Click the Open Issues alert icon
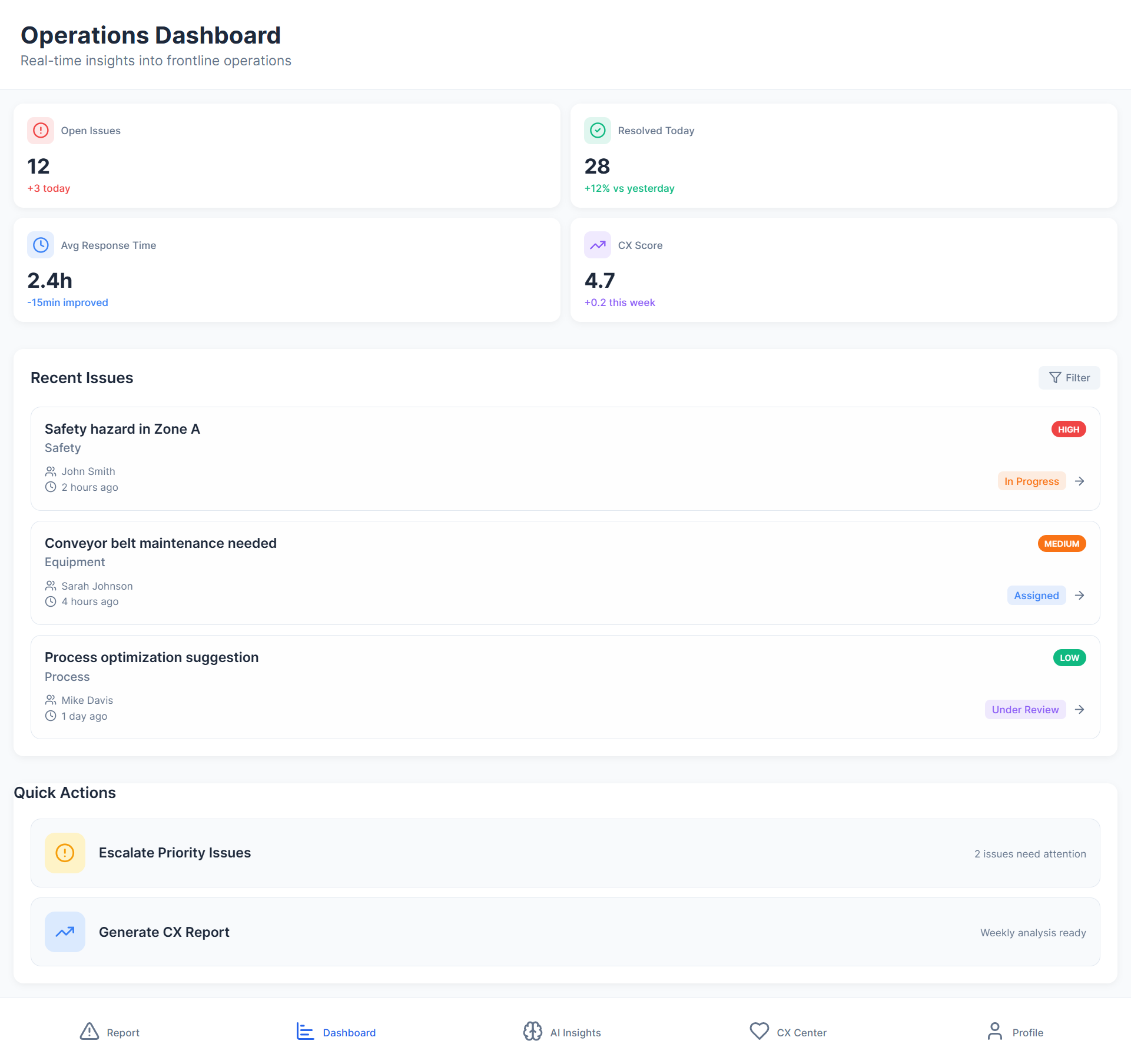The image size is (1131, 1064). [41, 131]
